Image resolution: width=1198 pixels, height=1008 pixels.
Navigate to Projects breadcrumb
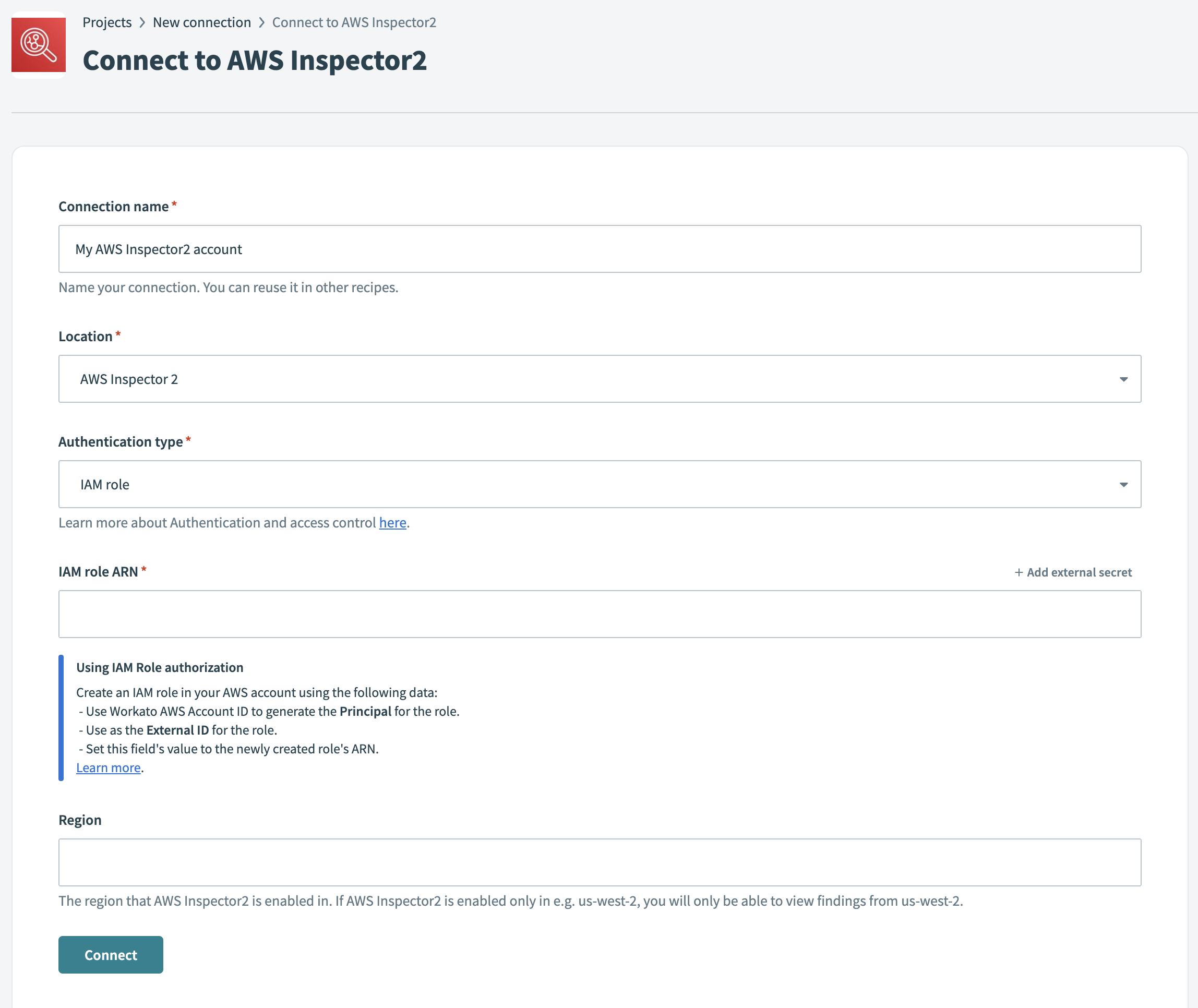107,22
